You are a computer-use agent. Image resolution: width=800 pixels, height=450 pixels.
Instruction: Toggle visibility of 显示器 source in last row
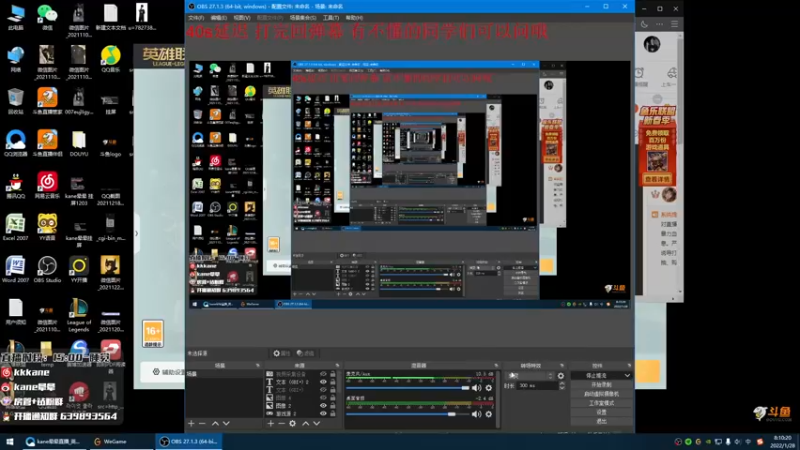(x=323, y=413)
